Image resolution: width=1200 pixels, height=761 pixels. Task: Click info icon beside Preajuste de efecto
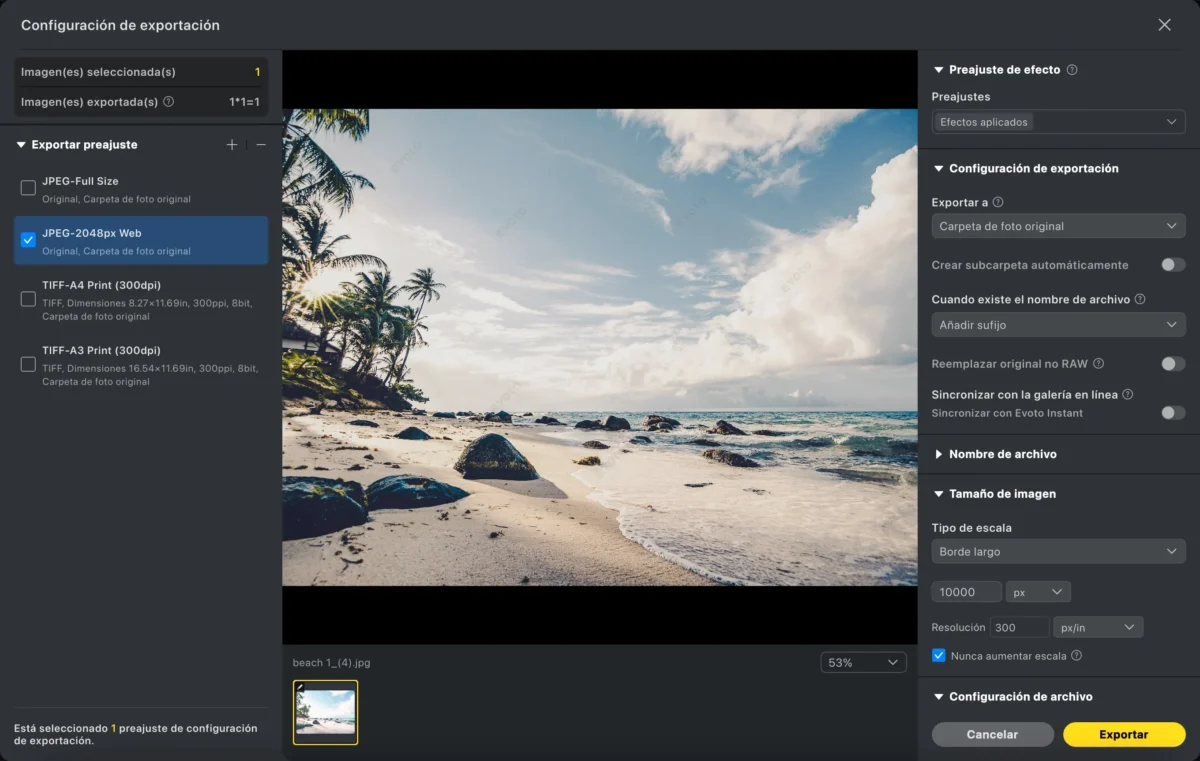(1072, 70)
